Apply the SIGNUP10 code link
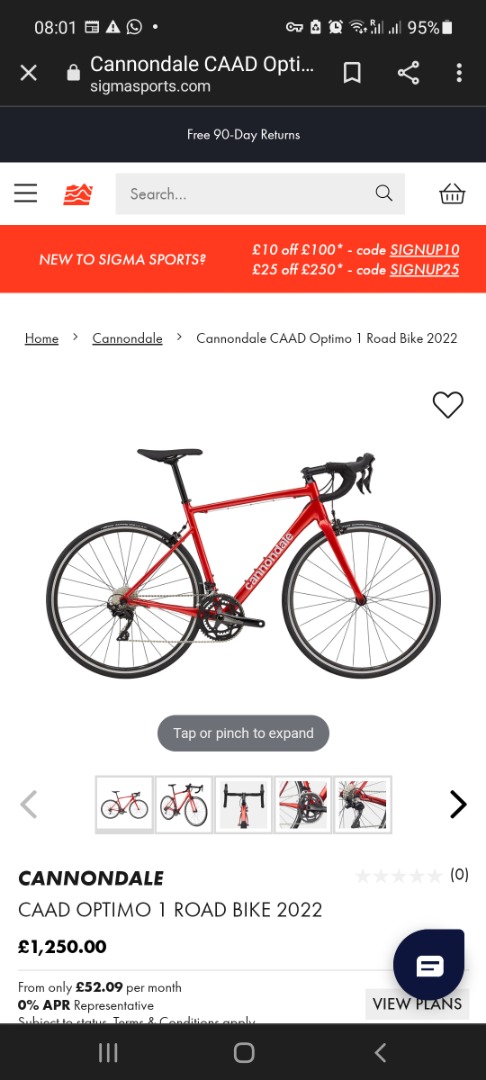Screen dimensions: 486x1080 425,249
